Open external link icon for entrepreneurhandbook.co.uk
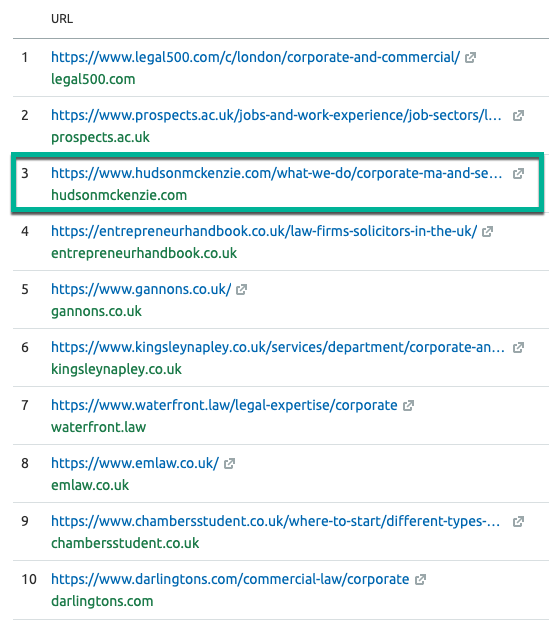The image size is (549, 629). [487, 231]
